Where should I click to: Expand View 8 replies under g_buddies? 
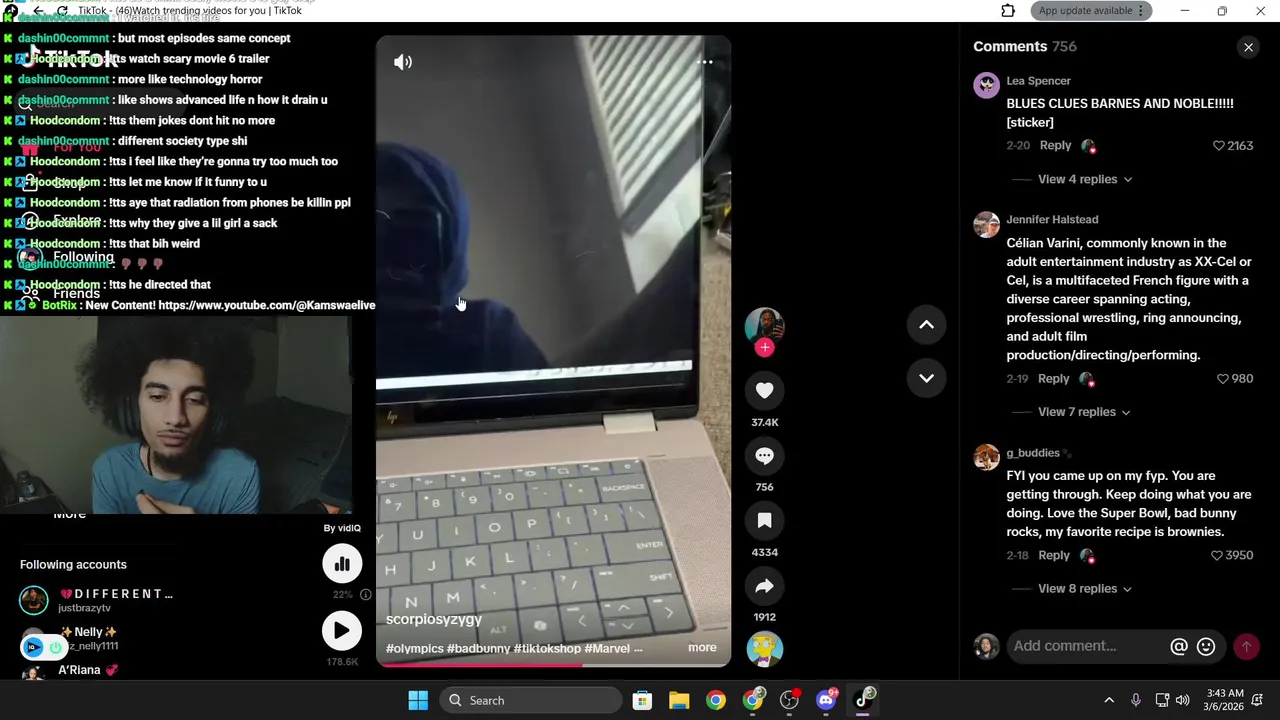point(1085,589)
